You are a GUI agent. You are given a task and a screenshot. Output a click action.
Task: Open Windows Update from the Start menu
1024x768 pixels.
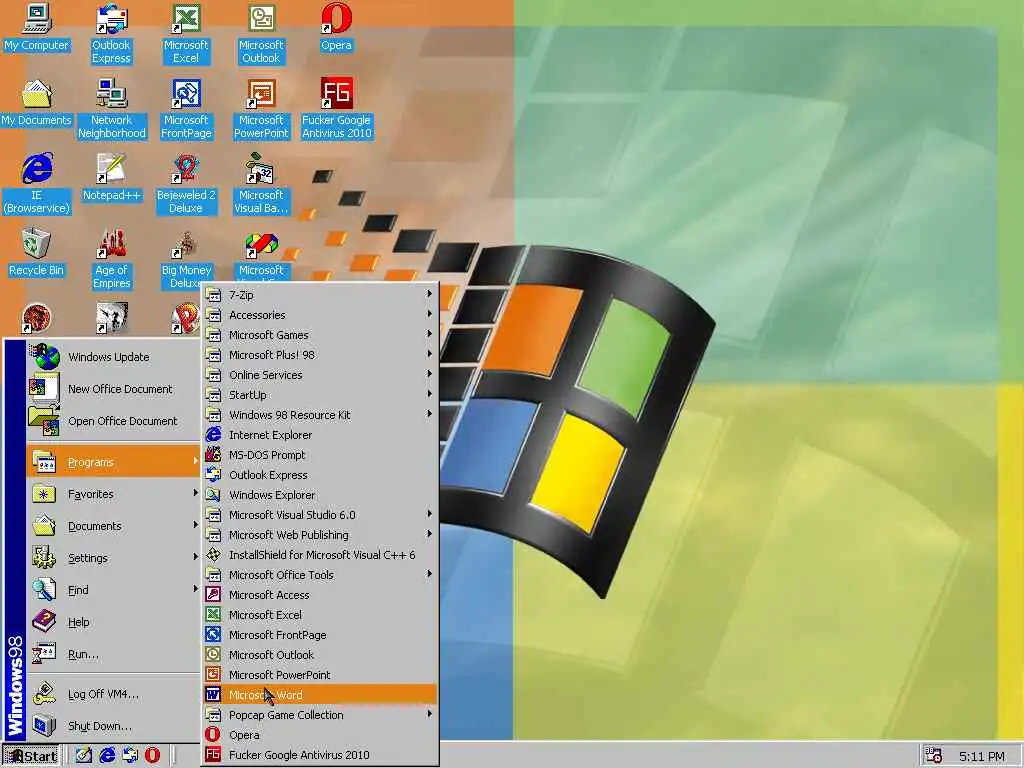[x=113, y=357]
